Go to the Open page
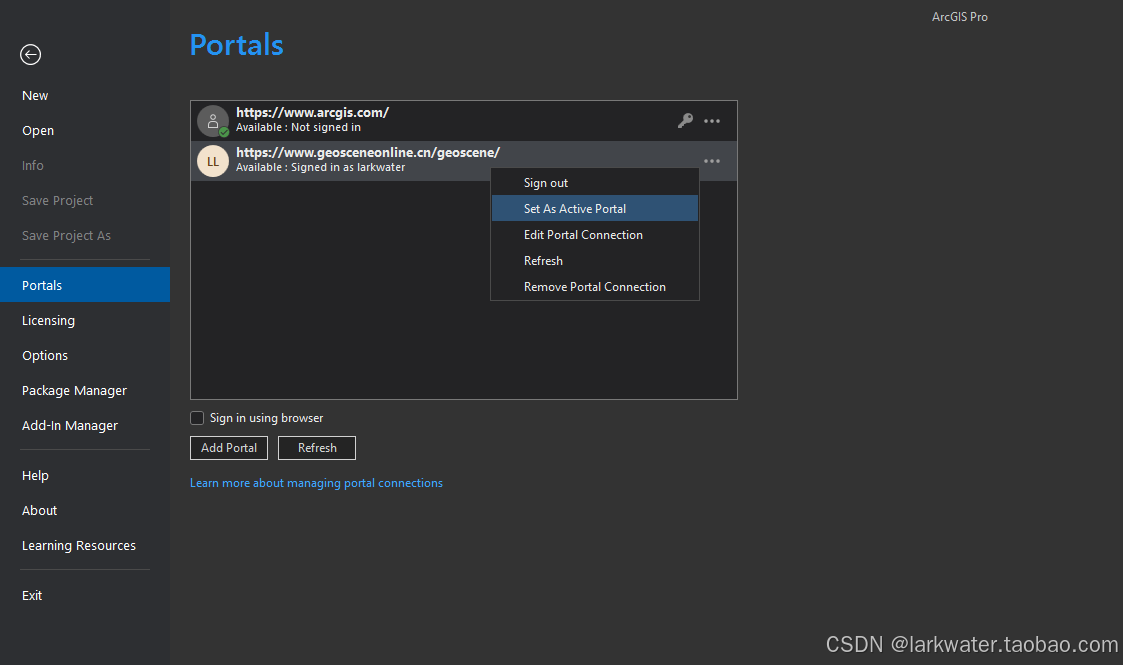The image size is (1123, 665). click(85, 130)
